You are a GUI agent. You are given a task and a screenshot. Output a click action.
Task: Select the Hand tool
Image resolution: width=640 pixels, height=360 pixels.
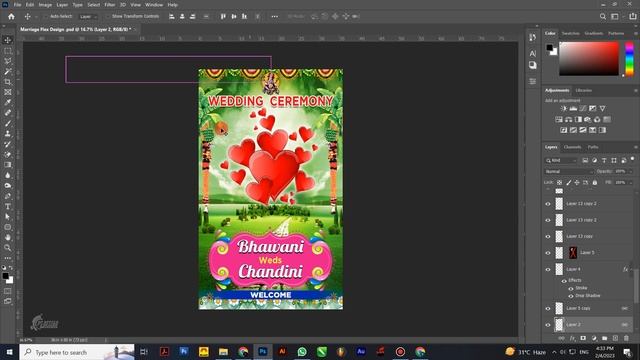coord(8,237)
